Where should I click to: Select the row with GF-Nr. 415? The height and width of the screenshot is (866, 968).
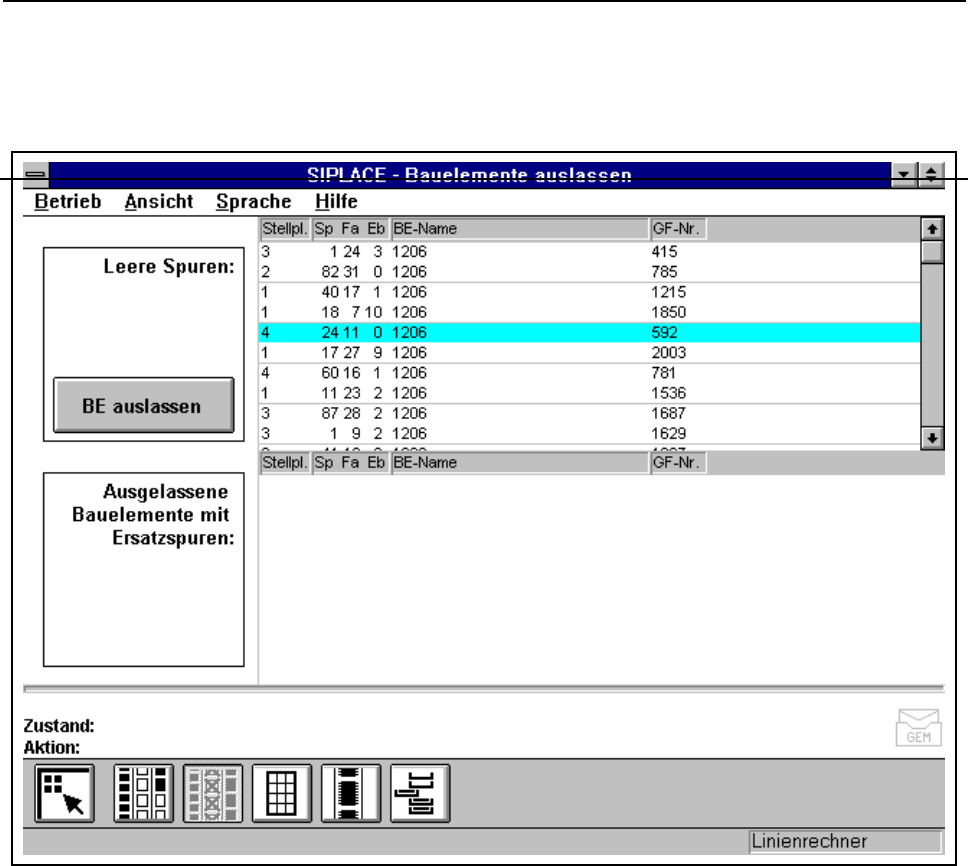click(590, 252)
